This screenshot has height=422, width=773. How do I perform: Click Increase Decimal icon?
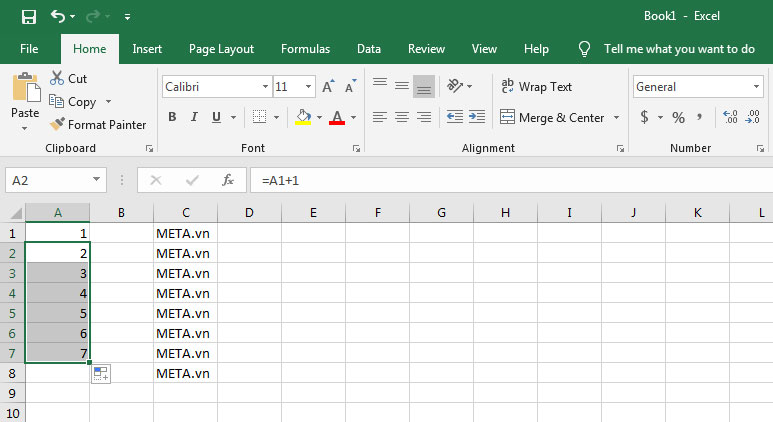coord(730,117)
